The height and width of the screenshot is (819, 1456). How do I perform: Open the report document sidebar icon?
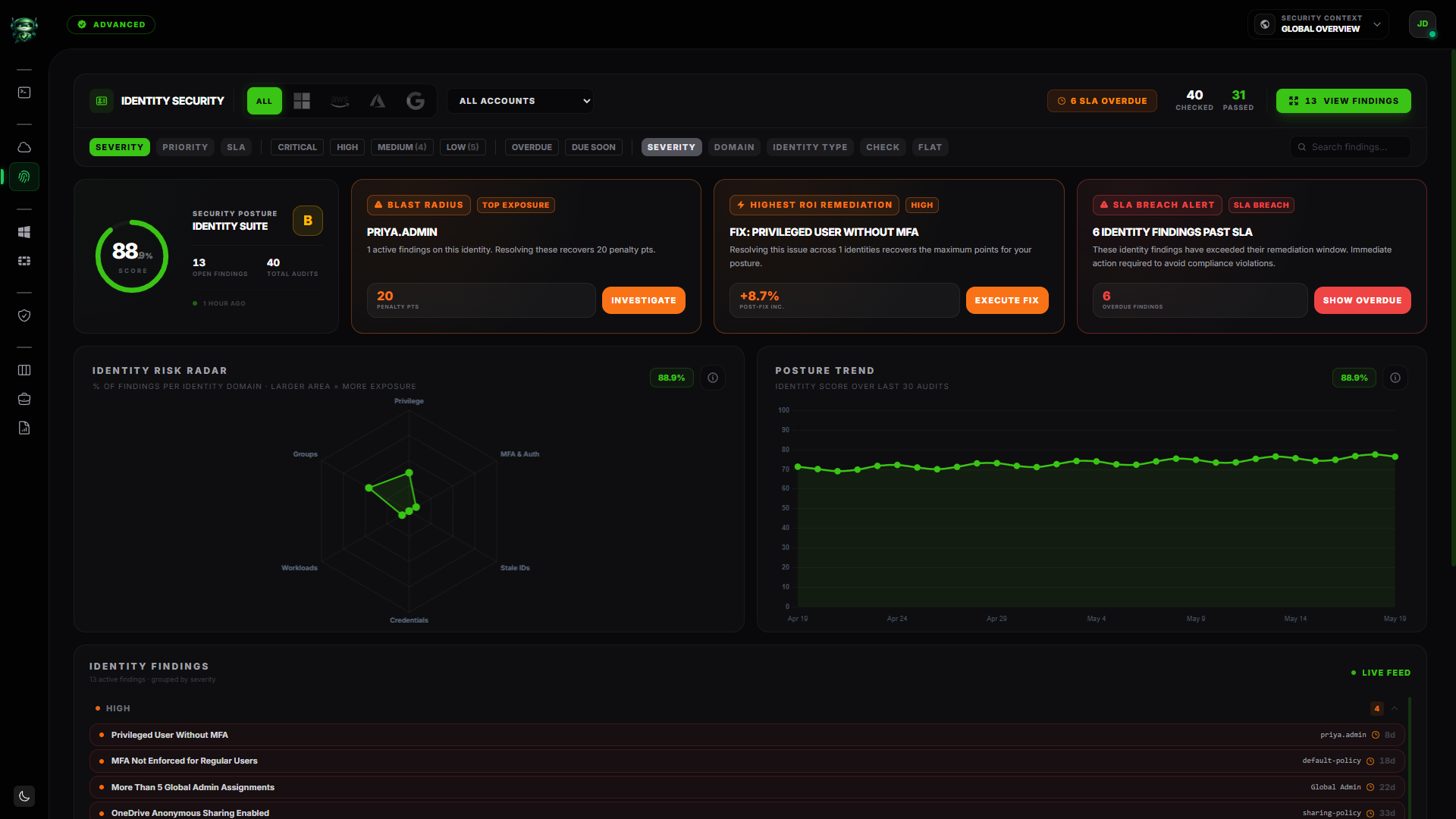tap(24, 428)
